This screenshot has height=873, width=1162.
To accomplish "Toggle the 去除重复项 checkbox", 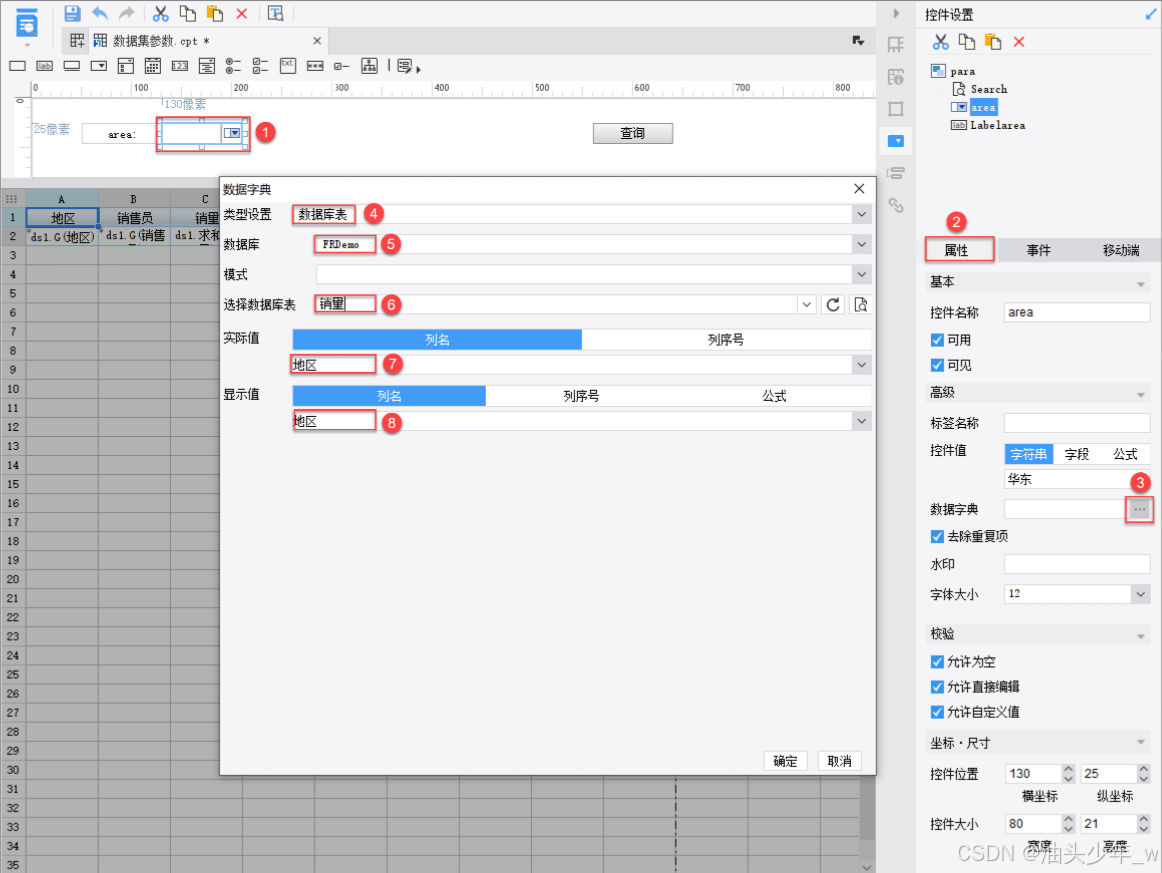I will pos(937,537).
